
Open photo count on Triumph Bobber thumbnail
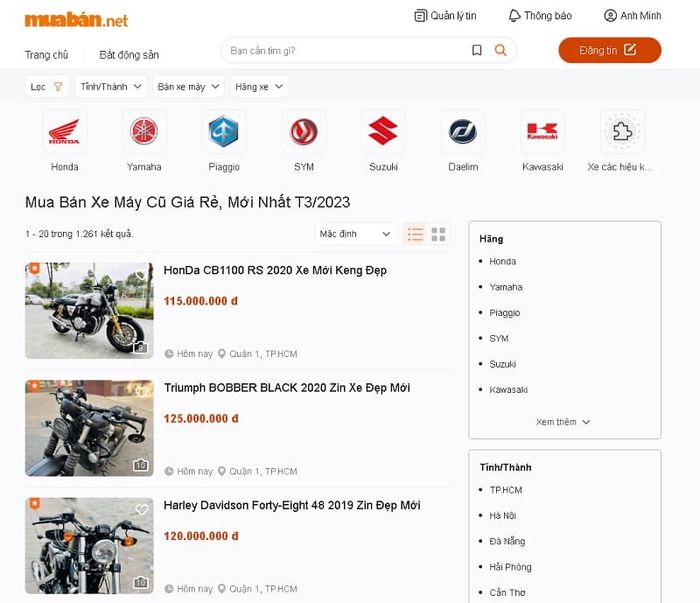[x=141, y=465]
